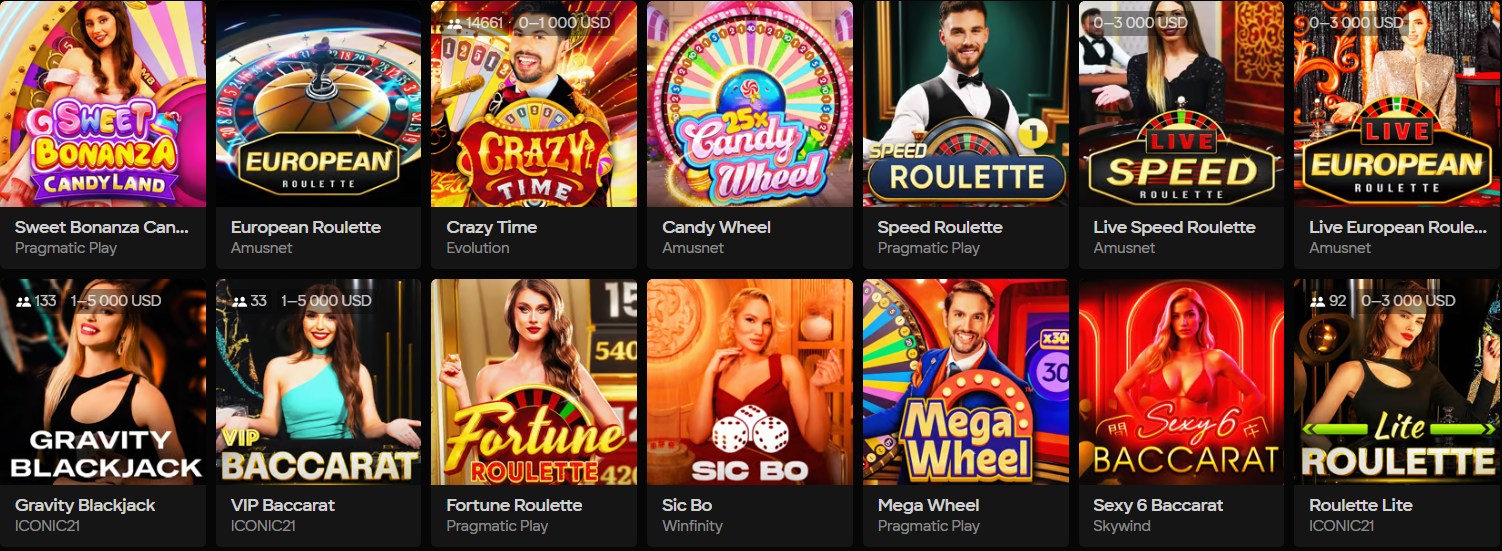The width and height of the screenshot is (1502, 551).
Task: Open the Sexy 6 Baccarat game tile
Action: click(1181, 382)
